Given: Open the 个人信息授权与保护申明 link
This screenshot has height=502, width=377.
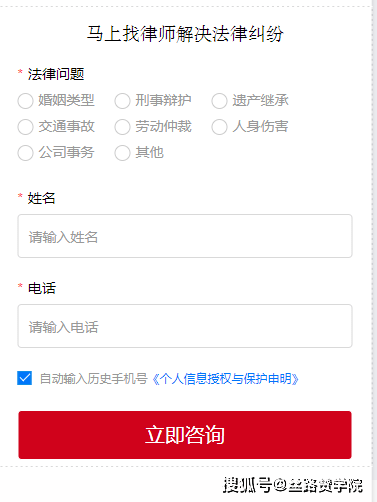Looking at the screenshot, I should click(x=225, y=379).
